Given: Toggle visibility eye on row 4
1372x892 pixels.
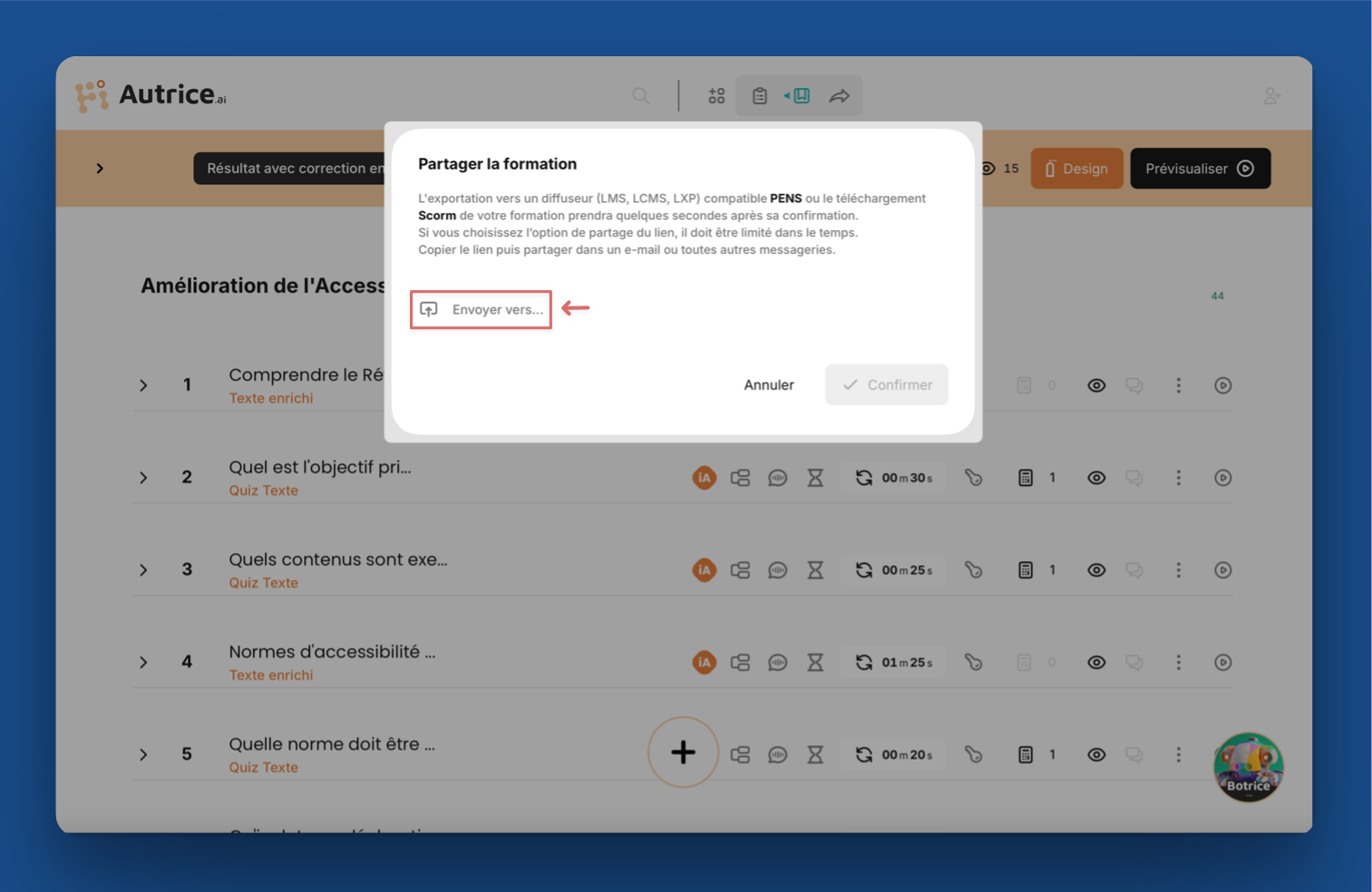Looking at the screenshot, I should click(x=1096, y=663).
